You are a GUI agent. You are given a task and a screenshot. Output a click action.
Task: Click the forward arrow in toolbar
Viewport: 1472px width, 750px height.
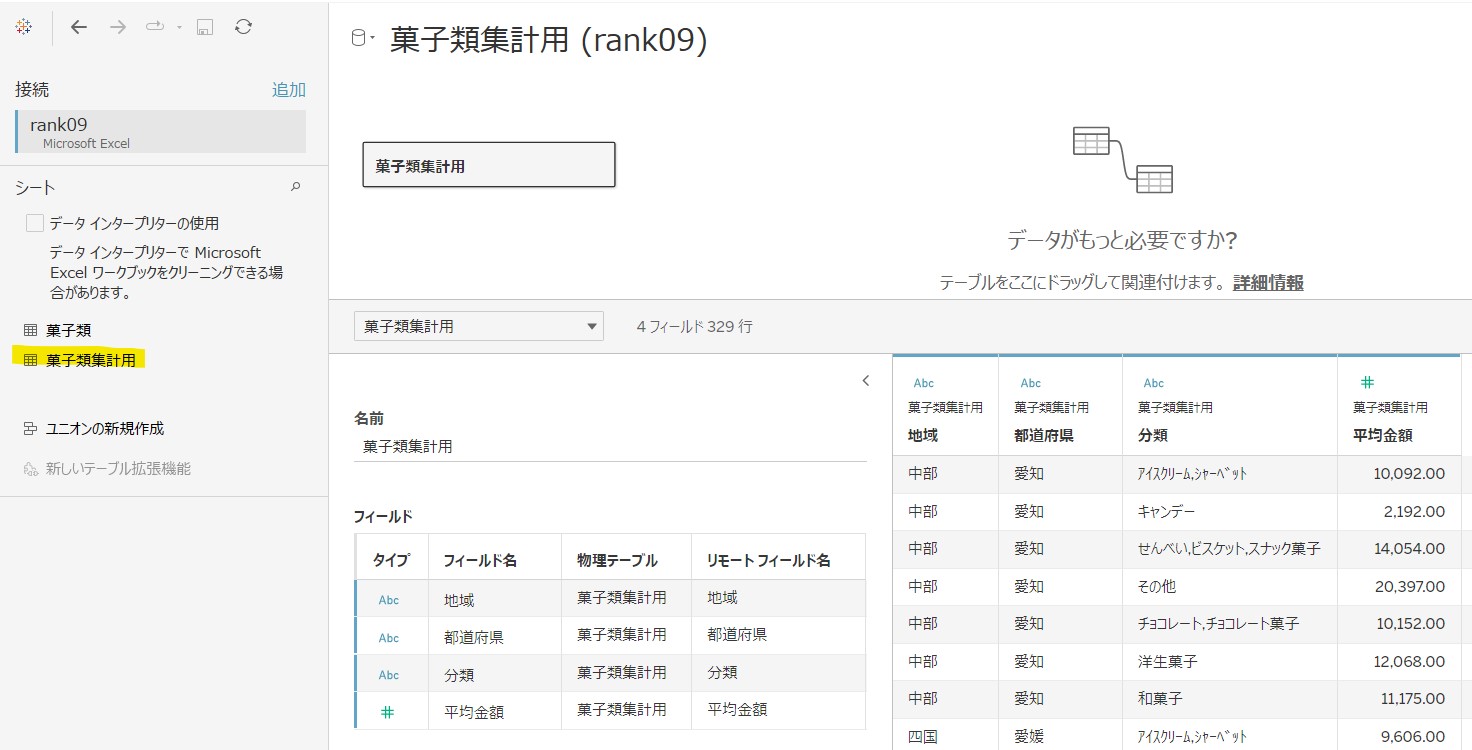pyautogui.click(x=118, y=28)
